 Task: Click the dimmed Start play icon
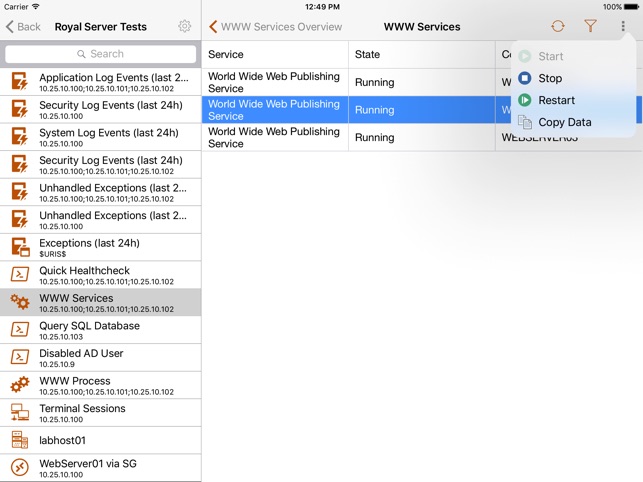(524, 56)
